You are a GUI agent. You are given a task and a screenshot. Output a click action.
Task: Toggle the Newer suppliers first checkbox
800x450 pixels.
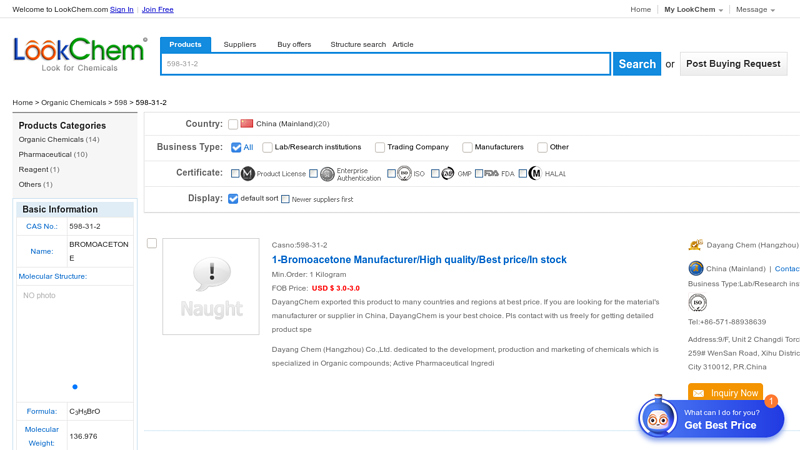(x=285, y=199)
